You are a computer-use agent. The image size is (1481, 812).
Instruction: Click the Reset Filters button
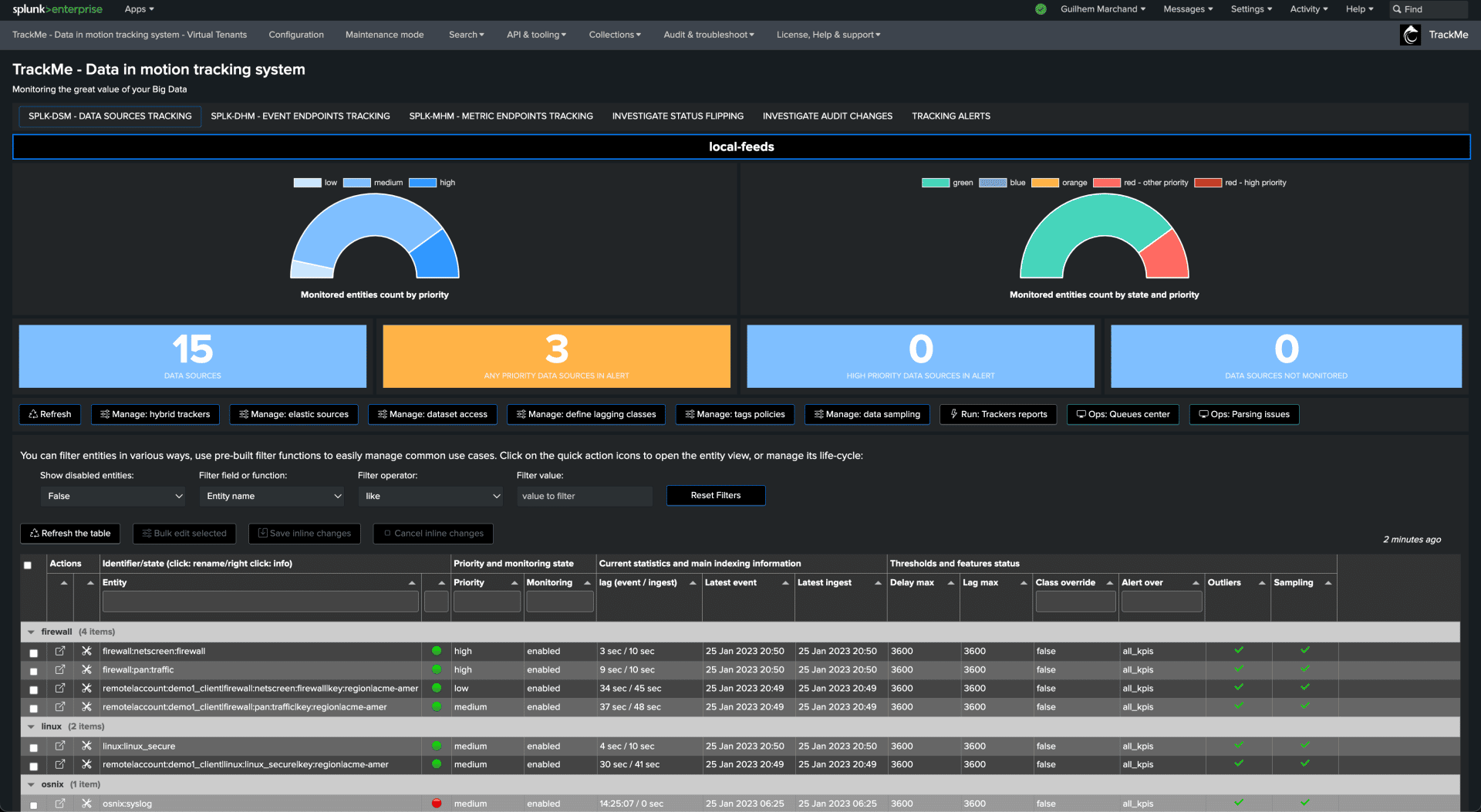click(715, 495)
